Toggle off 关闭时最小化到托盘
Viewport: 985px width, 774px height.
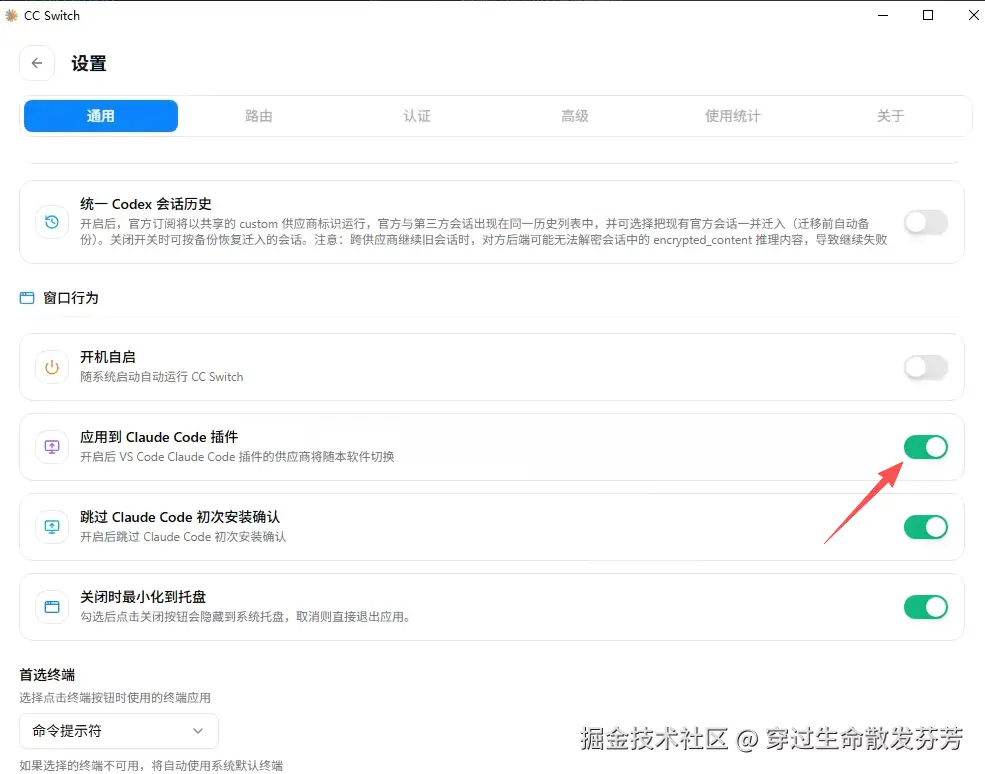[x=925, y=607]
